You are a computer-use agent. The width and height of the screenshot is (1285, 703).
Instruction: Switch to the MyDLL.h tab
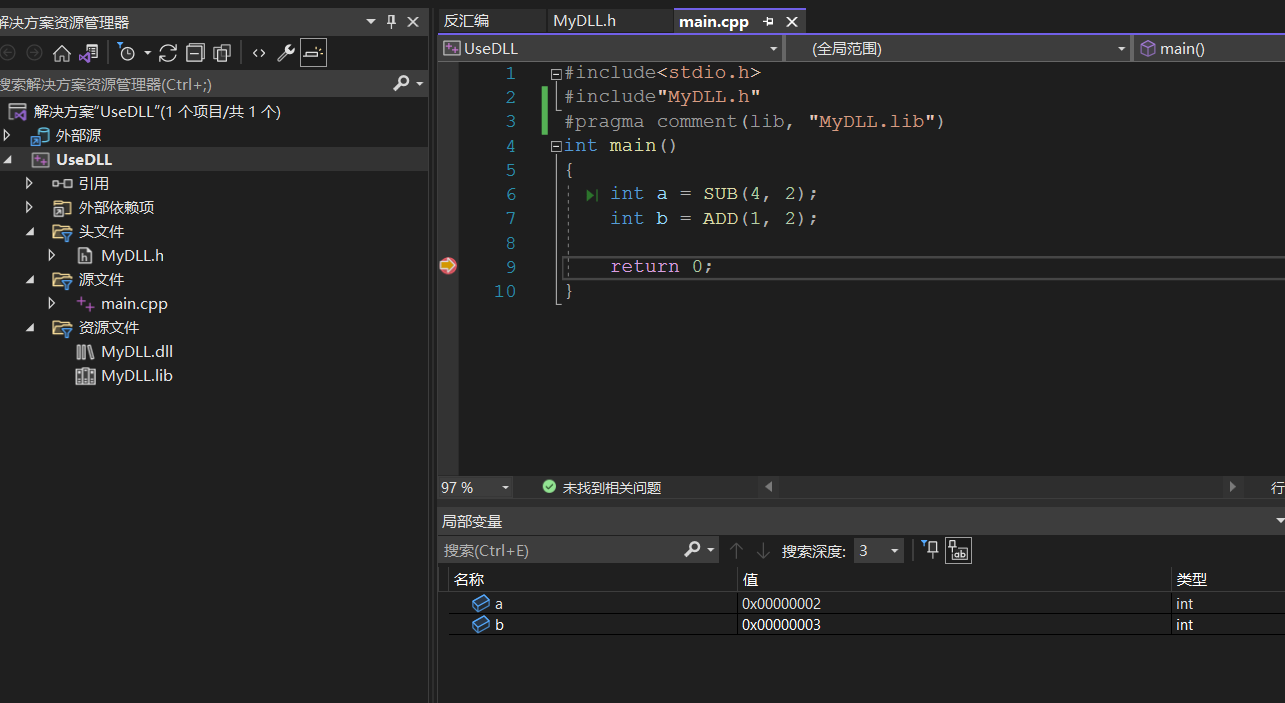583,21
